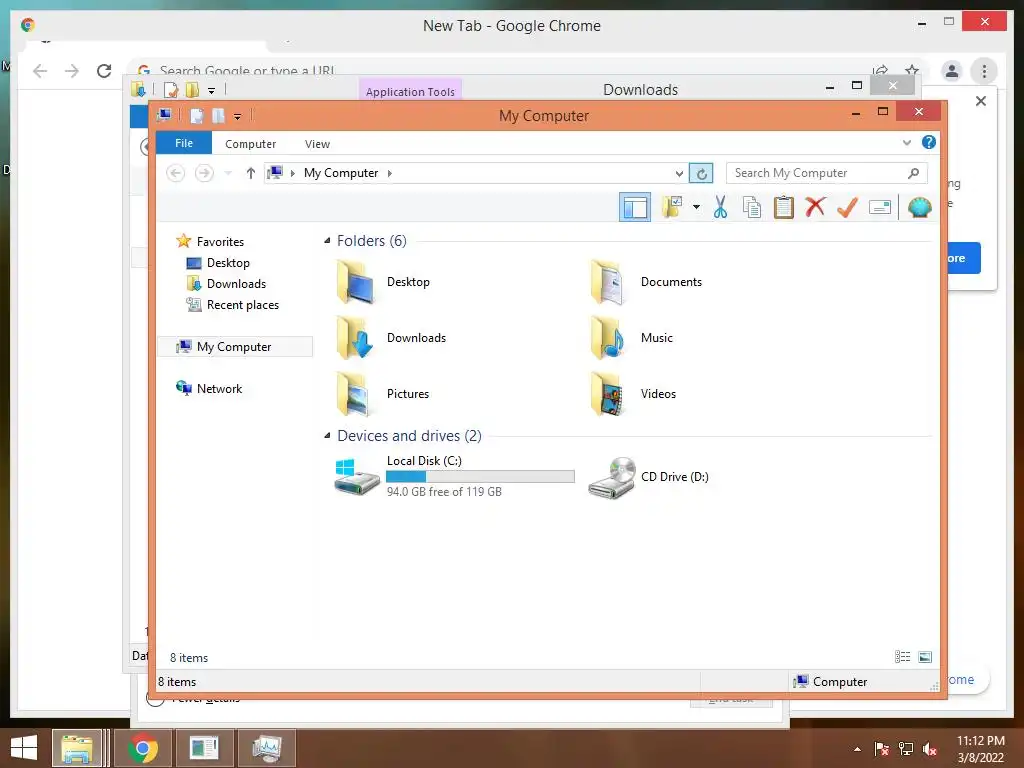Click the Paste clipboard icon
Viewport: 1024px width, 768px height.
click(x=784, y=207)
